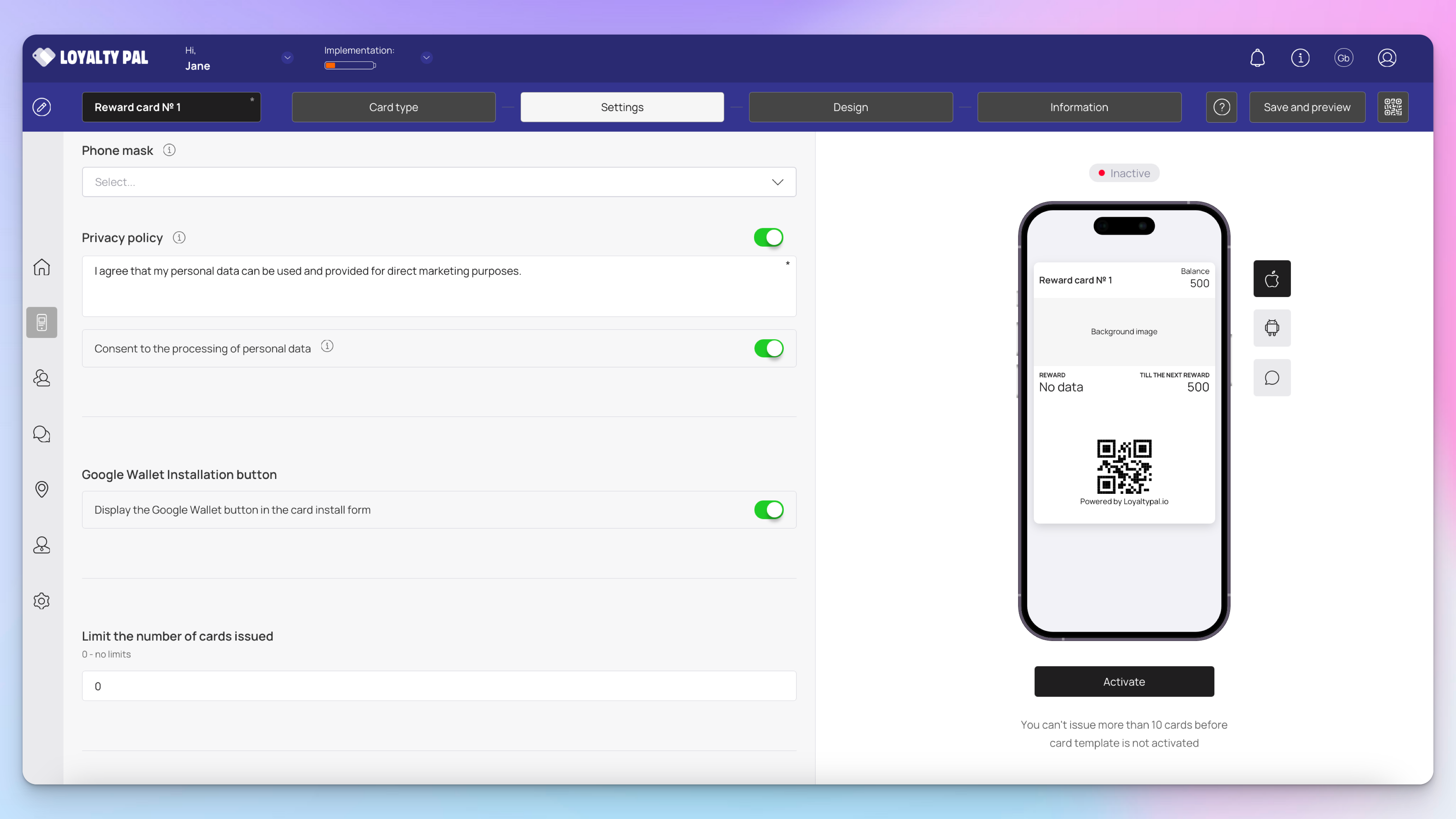This screenshot has height=819, width=1456.
Task: Expand the Implementation progress chevron
Action: coord(426,57)
